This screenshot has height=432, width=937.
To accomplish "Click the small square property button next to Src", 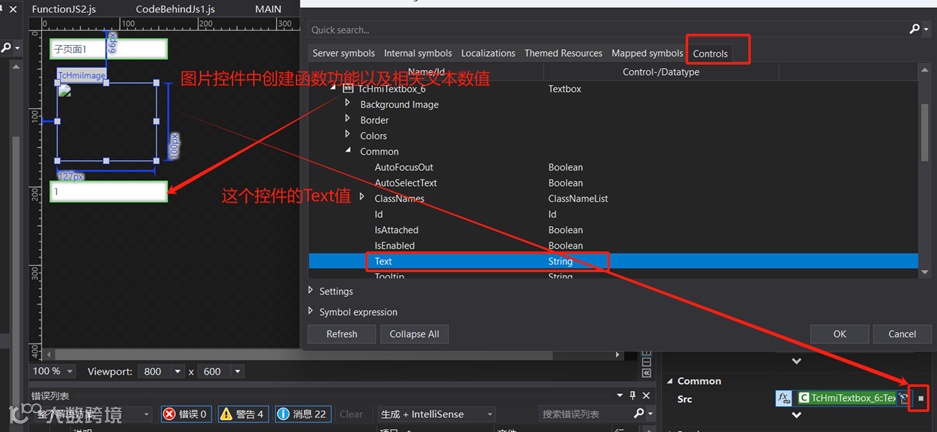I will [x=921, y=398].
